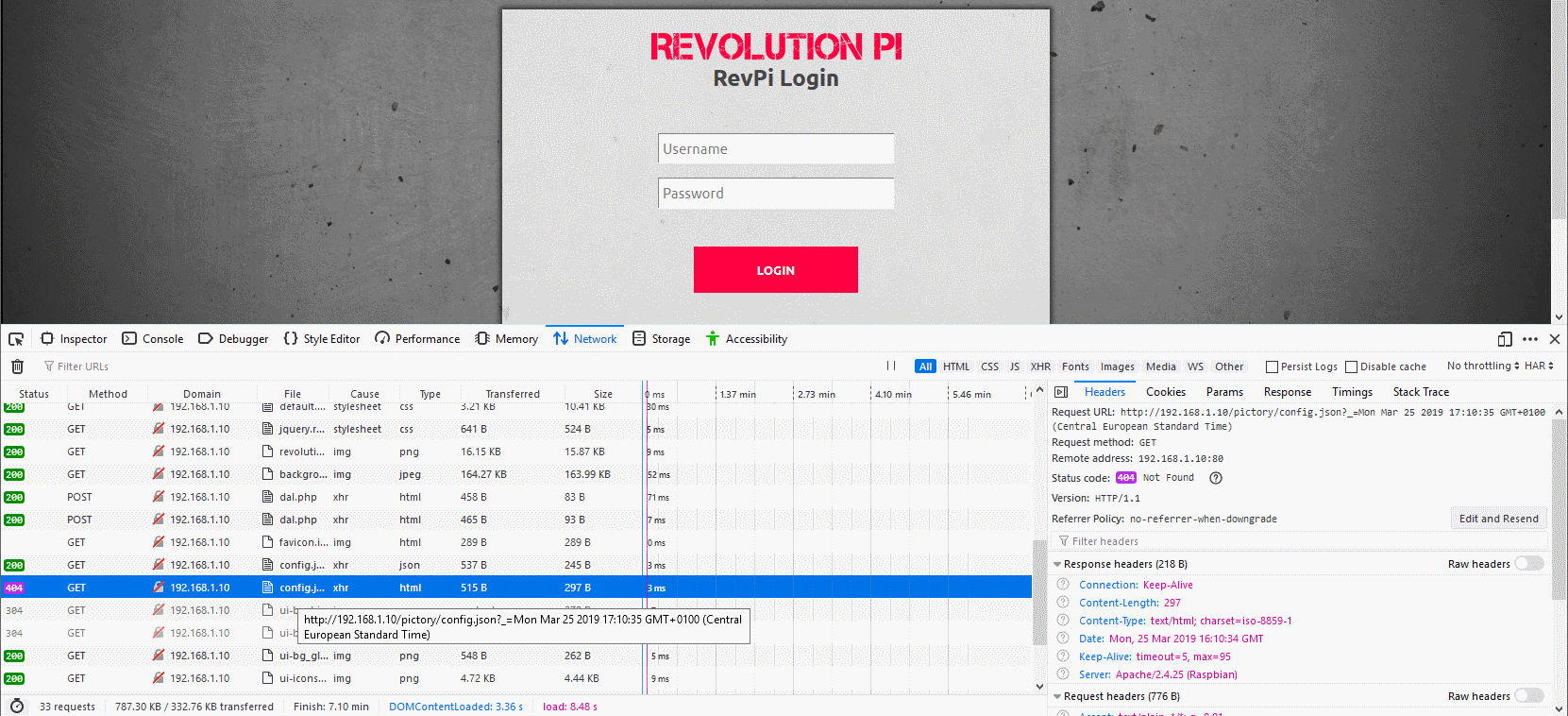
Task: Activate the element picker icon
Action: [x=16, y=339]
